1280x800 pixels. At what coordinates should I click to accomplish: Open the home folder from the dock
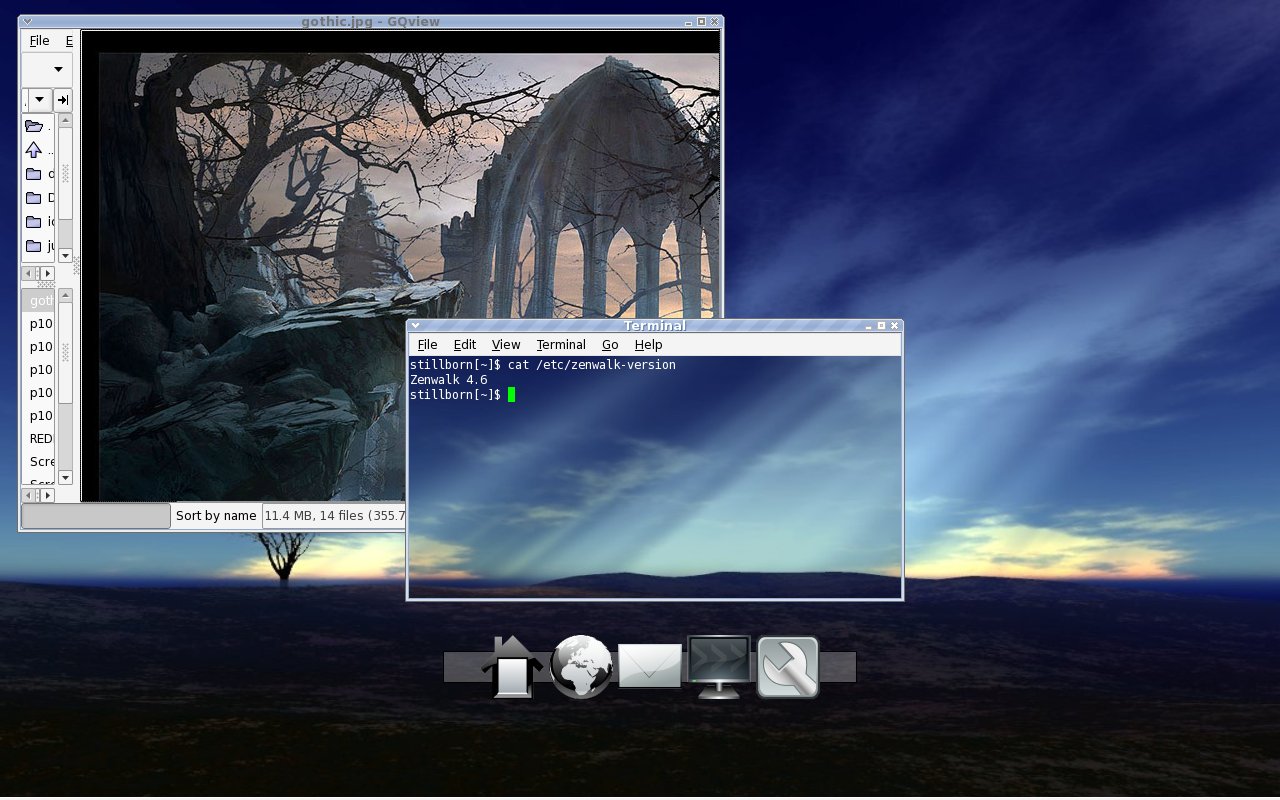pos(512,667)
